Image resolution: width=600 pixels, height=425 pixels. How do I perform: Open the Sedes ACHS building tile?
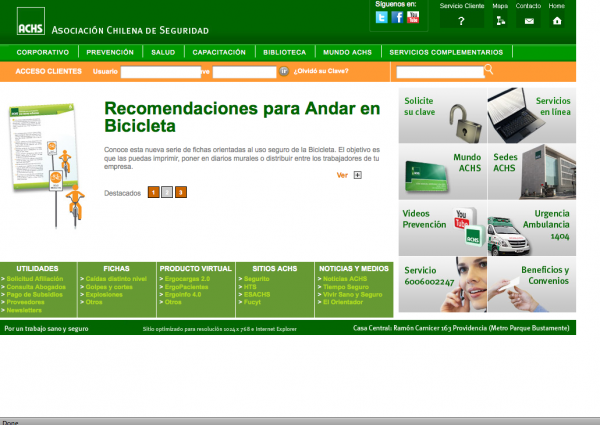pos(532,172)
